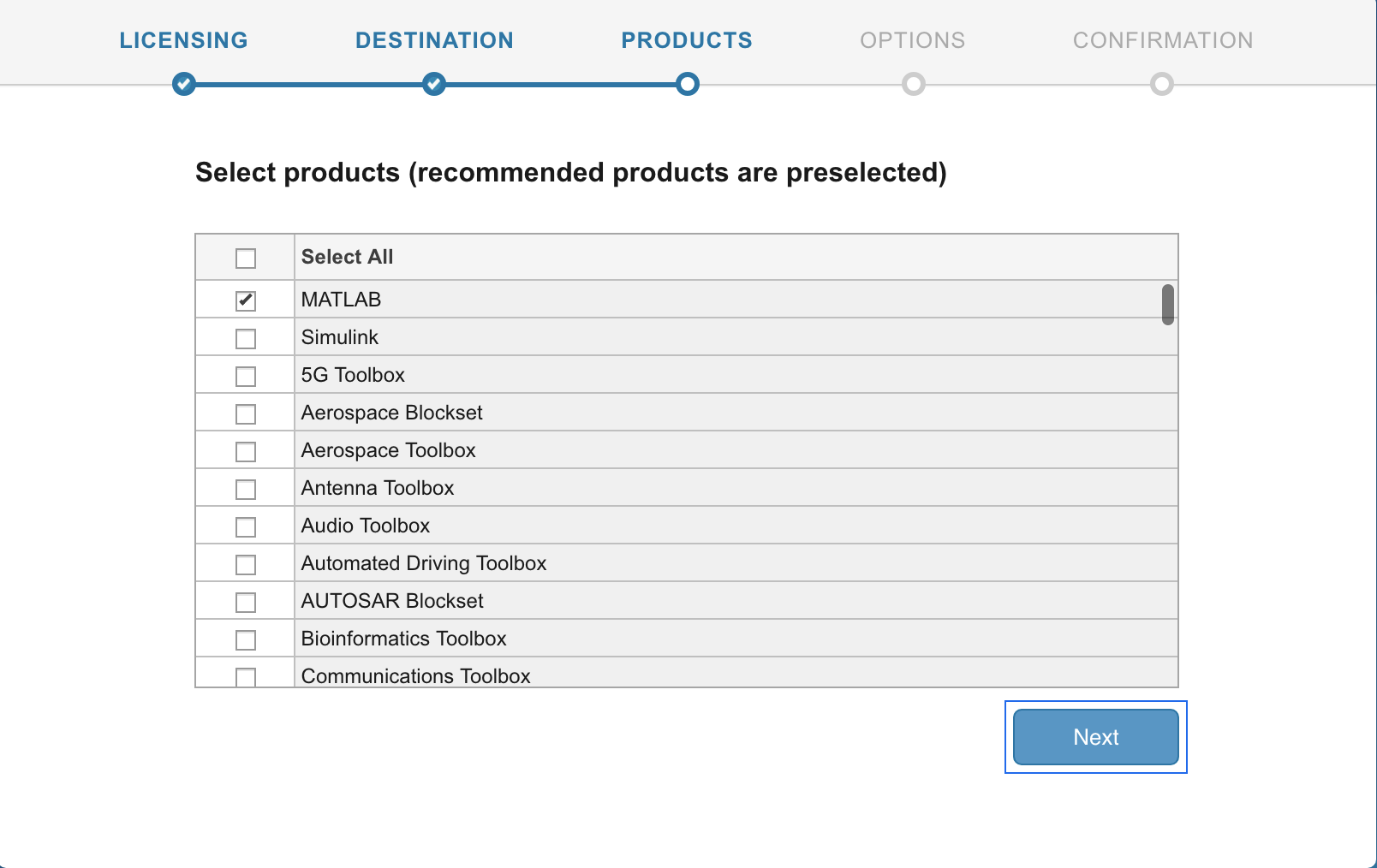Enable the Automated Driving Toolbox checkbox
1377x868 pixels.
(x=246, y=565)
